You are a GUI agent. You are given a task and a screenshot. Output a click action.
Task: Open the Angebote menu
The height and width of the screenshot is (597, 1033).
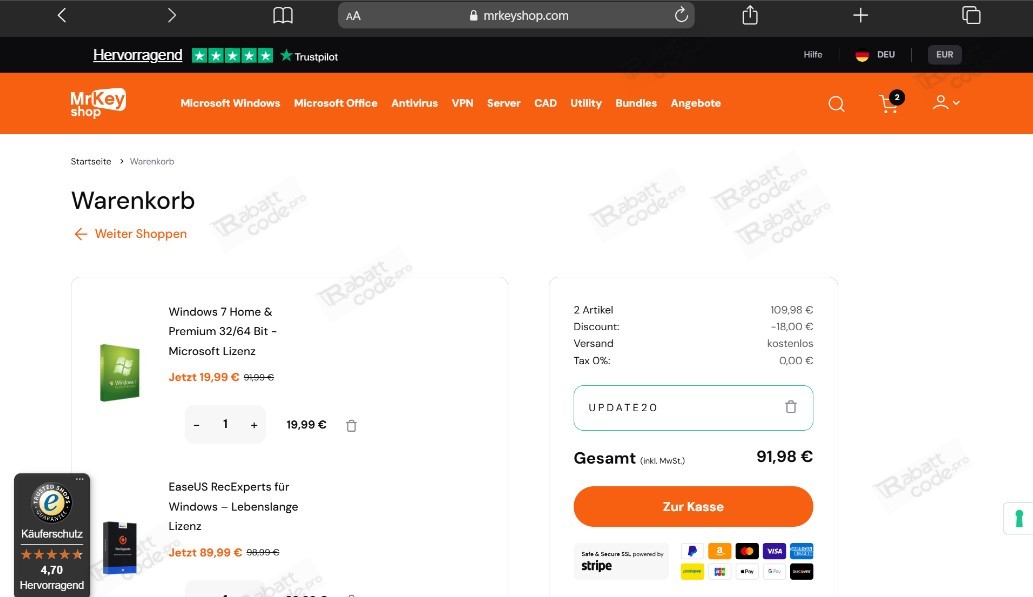(x=696, y=103)
